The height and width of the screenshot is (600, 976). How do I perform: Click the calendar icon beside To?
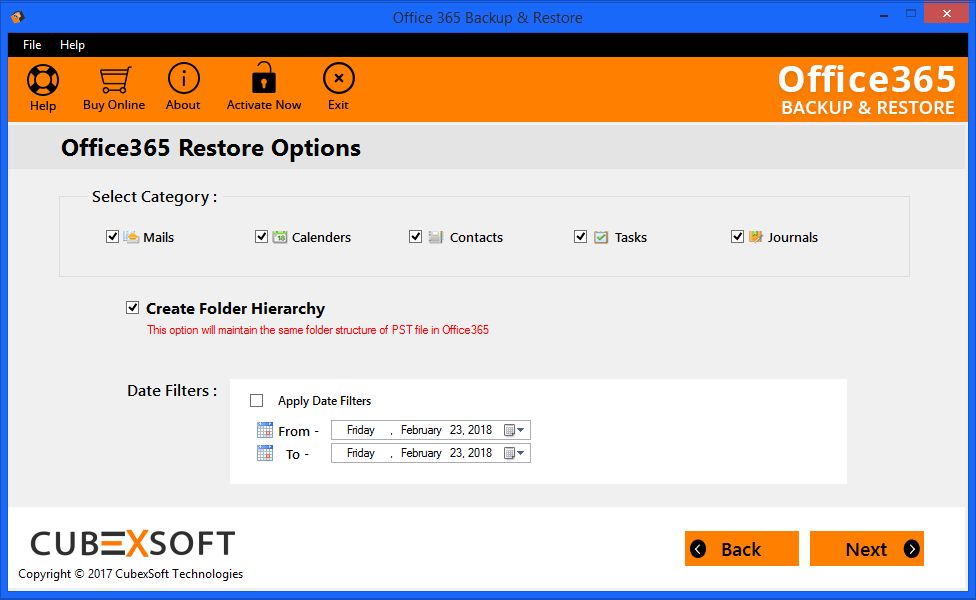[265, 453]
